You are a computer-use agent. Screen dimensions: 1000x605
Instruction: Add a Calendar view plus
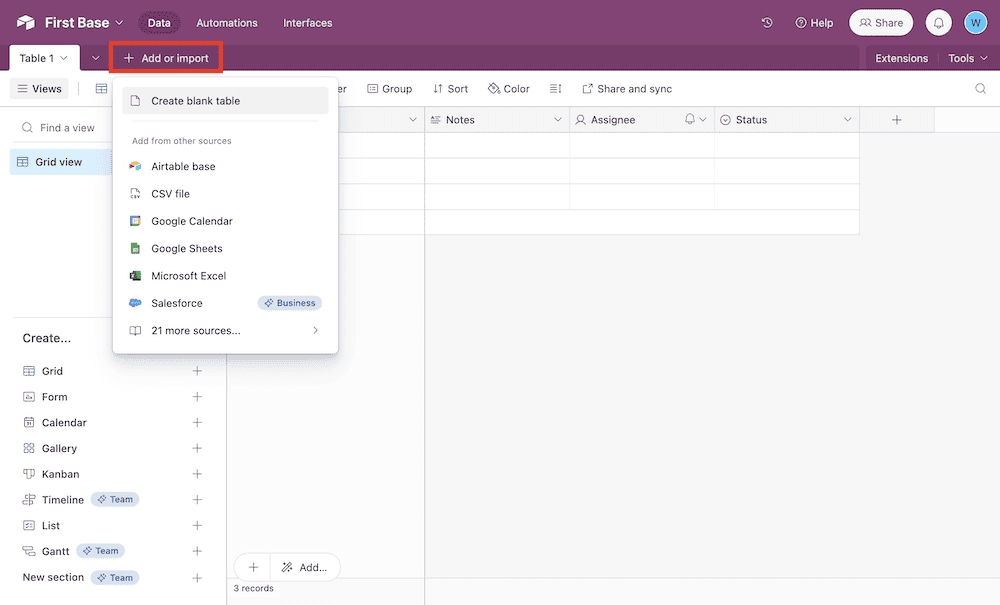point(197,423)
